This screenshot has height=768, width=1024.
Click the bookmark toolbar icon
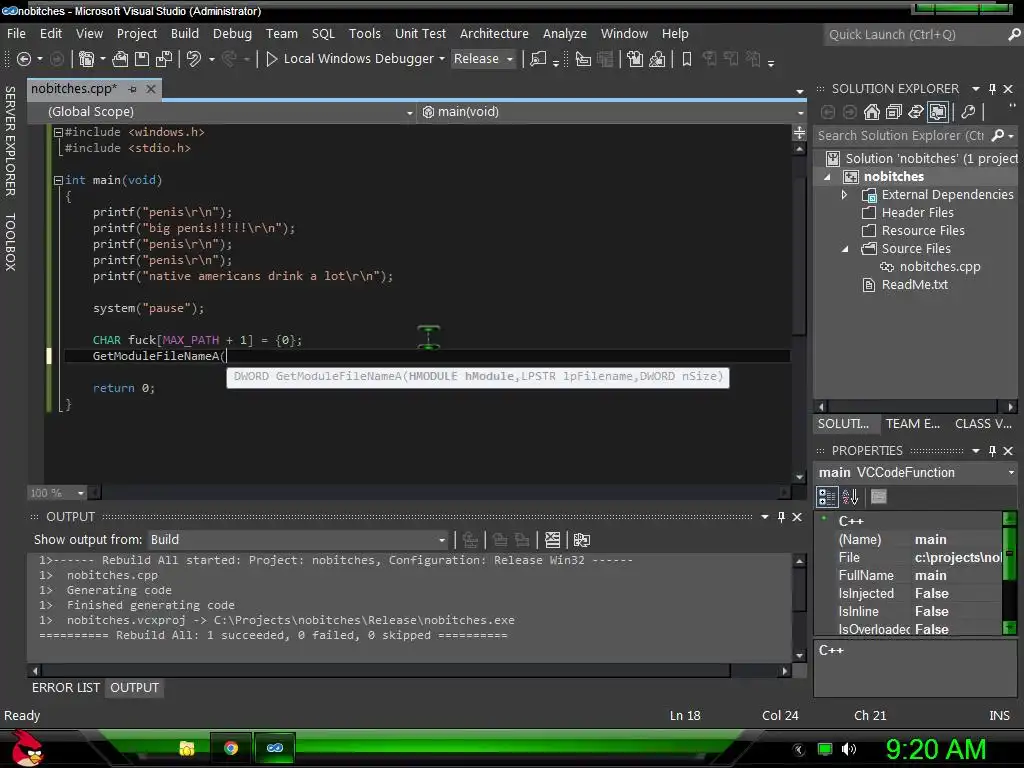tap(686, 59)
